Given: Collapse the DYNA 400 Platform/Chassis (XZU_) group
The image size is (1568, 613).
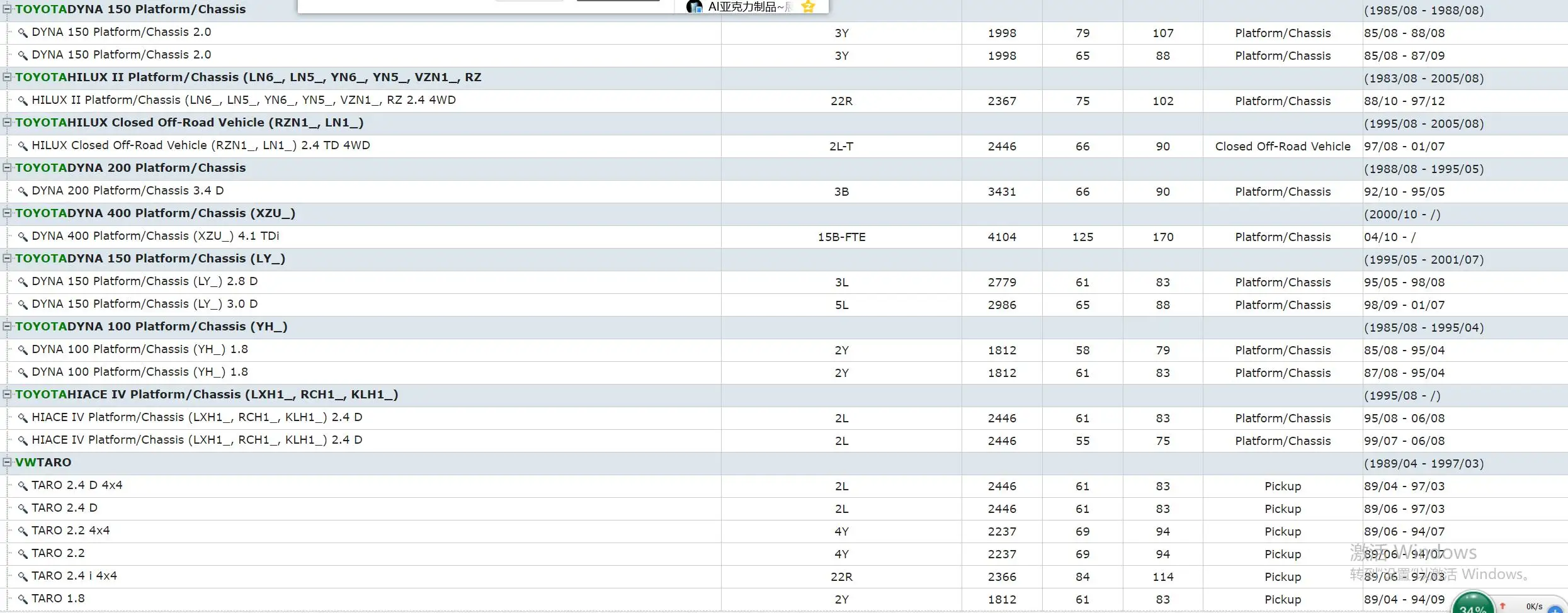Looking at the screenshot, I should pyautogui.click(x=8, y=213).
